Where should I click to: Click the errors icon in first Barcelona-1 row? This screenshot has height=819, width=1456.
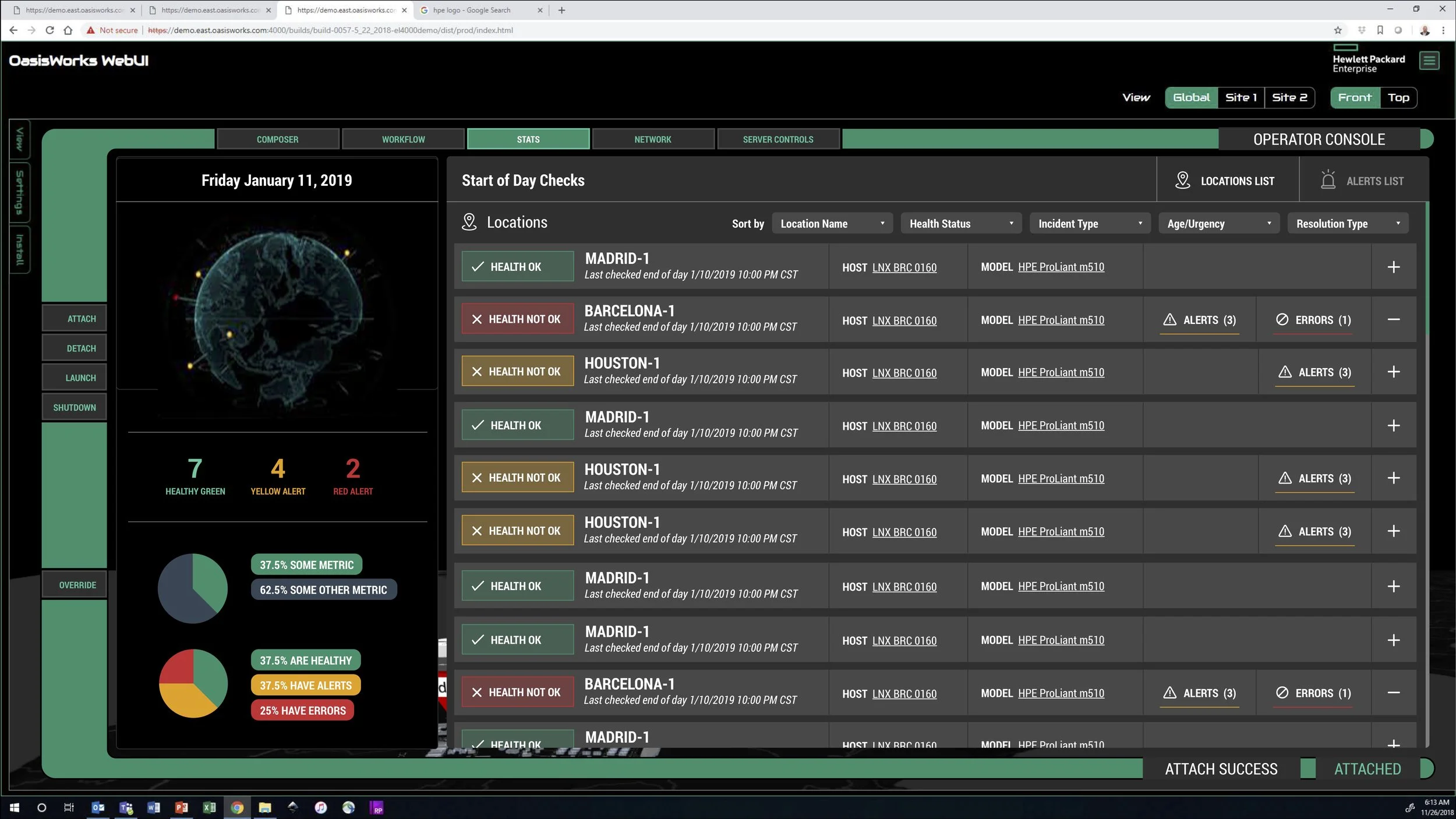[1282, 319]
